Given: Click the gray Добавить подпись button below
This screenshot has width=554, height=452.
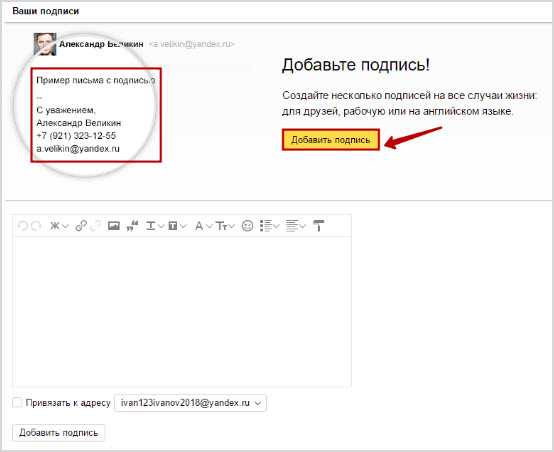Looking at the screenshot, I should click(59, 433).
